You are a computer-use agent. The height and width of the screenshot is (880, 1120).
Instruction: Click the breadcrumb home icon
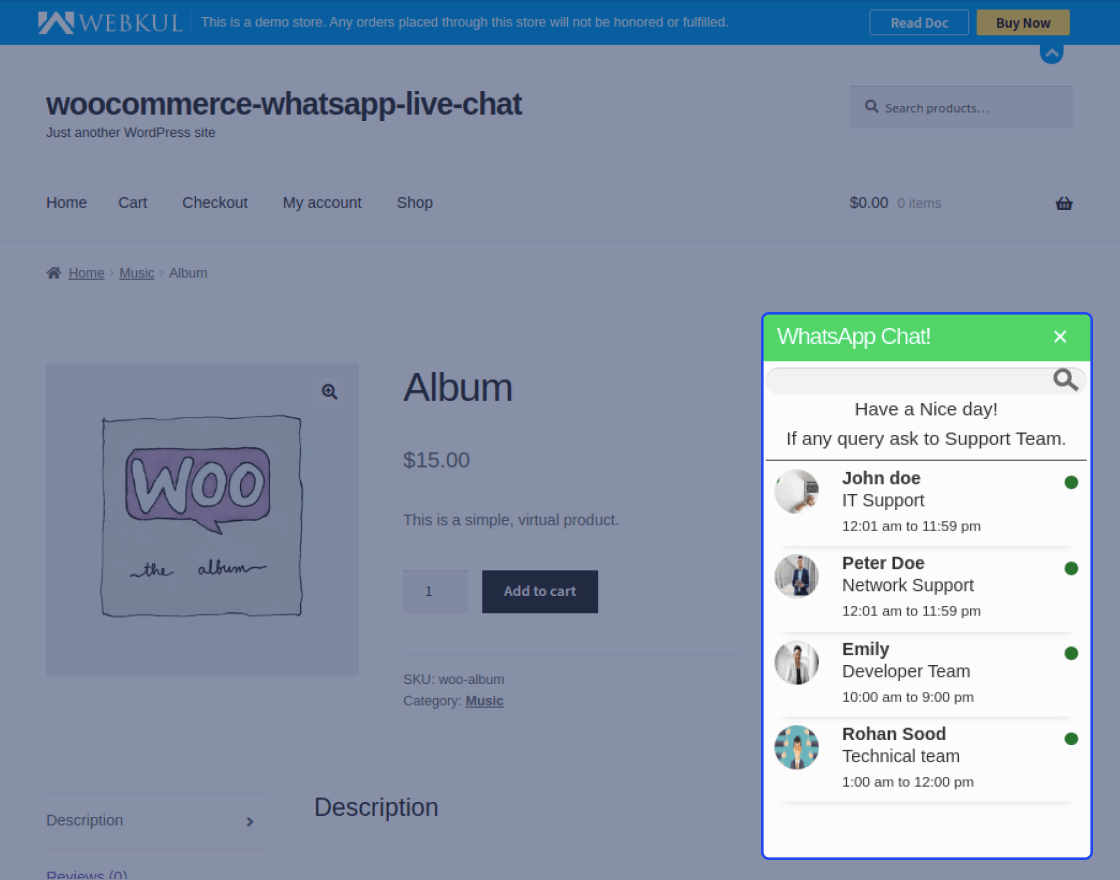(54, 273)
